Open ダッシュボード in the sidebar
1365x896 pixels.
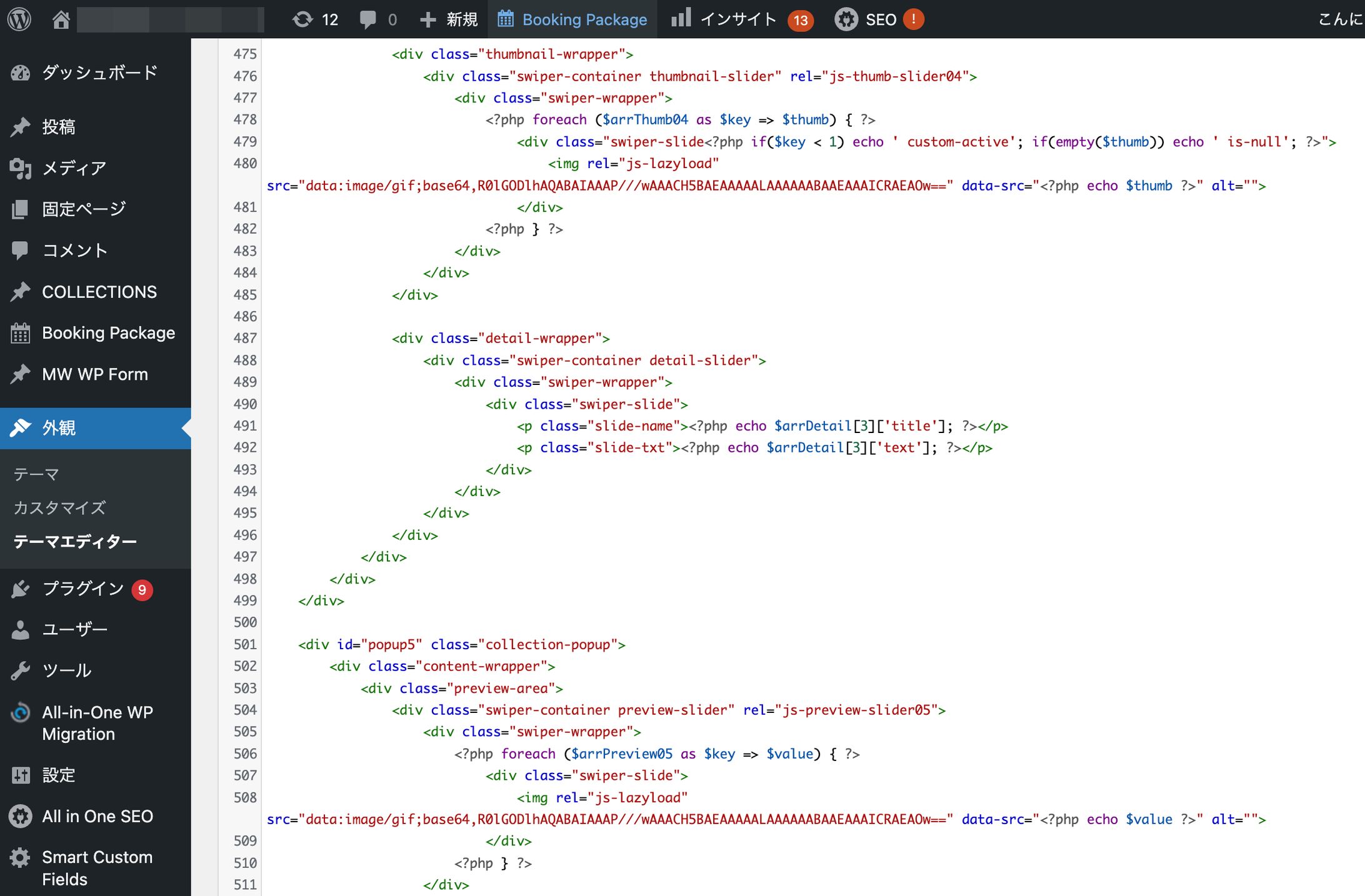[x=100, y=73]
